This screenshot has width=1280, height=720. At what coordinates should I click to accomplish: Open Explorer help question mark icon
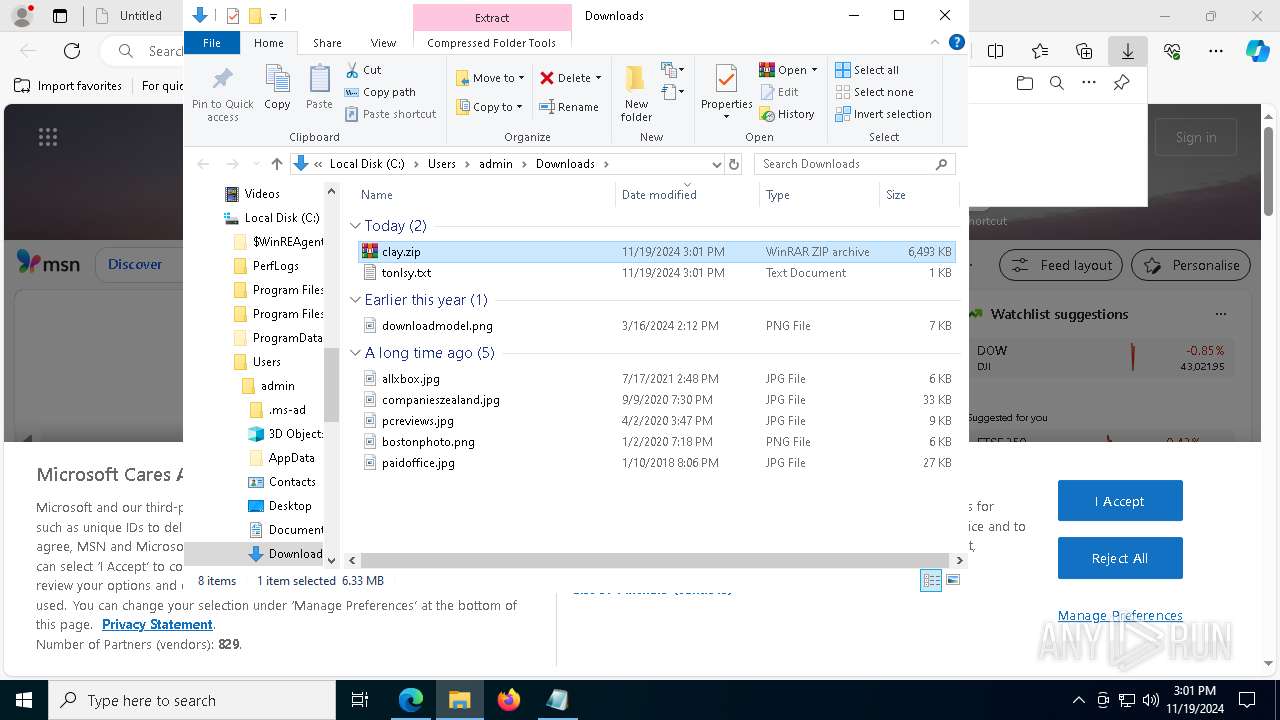pos(956,43)
